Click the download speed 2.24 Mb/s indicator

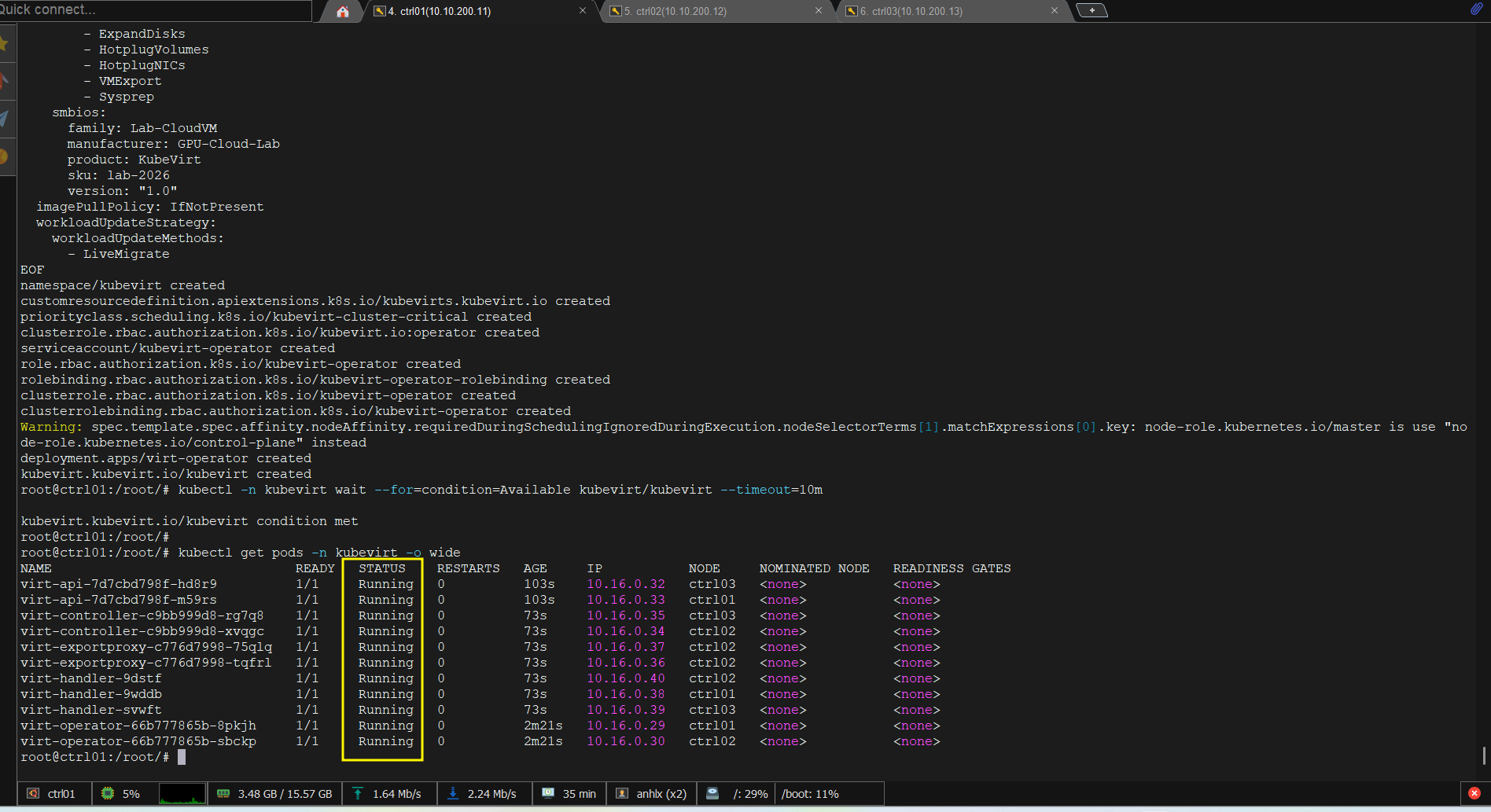(484, 794)
